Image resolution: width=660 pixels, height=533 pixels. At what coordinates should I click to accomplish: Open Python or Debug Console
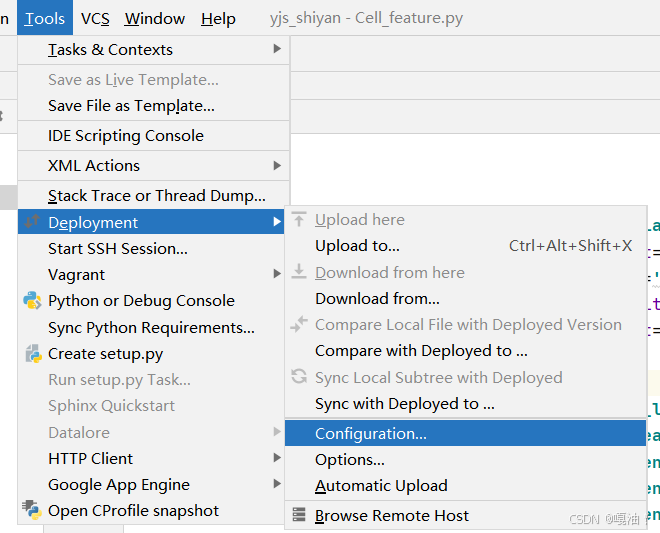(151, 301)
